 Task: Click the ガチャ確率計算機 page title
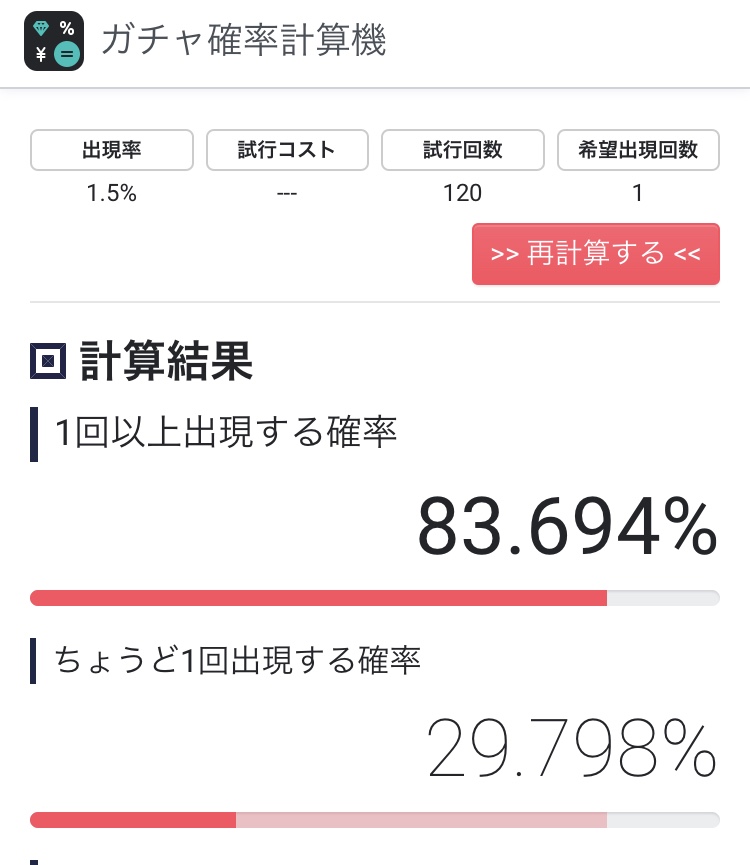point(243,42)
